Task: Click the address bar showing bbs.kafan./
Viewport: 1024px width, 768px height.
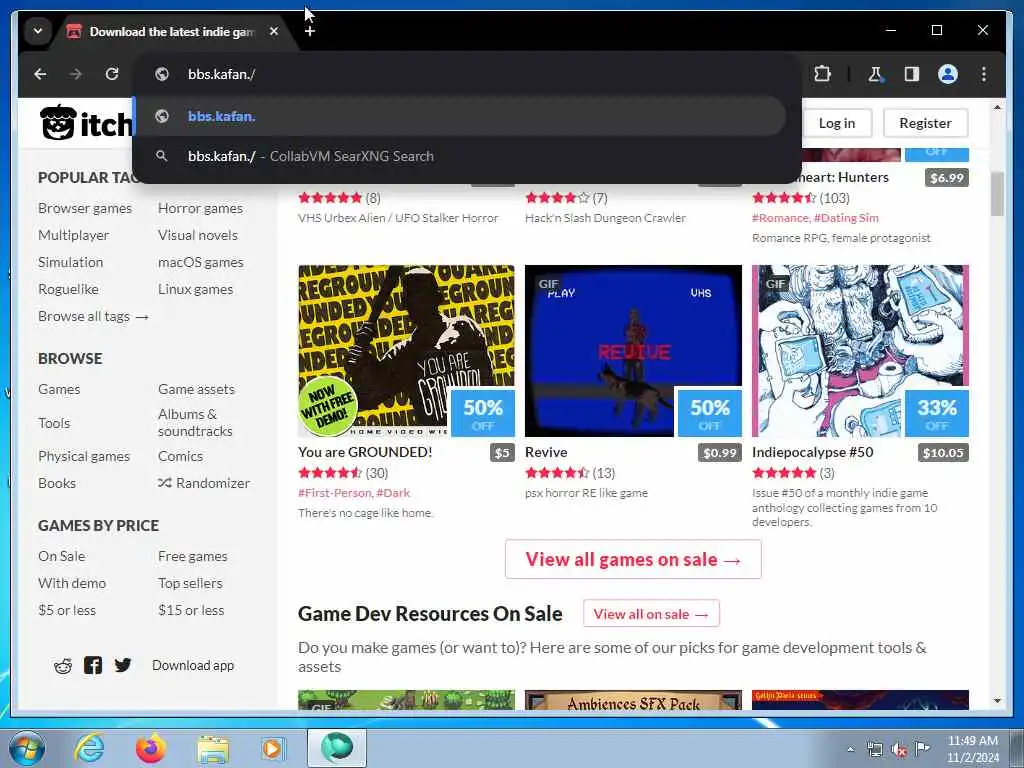Action: click(466, 74)
